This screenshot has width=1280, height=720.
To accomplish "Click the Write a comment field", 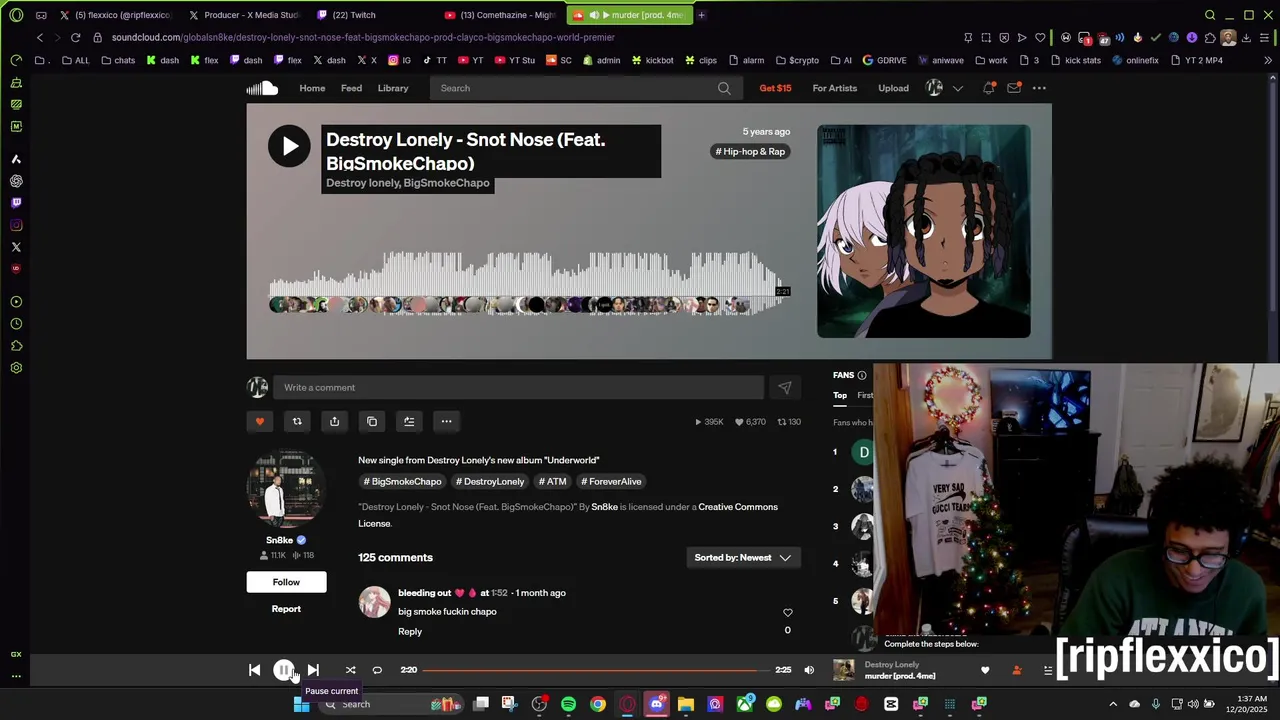I will pyautogui.click(x=520, y=387).
